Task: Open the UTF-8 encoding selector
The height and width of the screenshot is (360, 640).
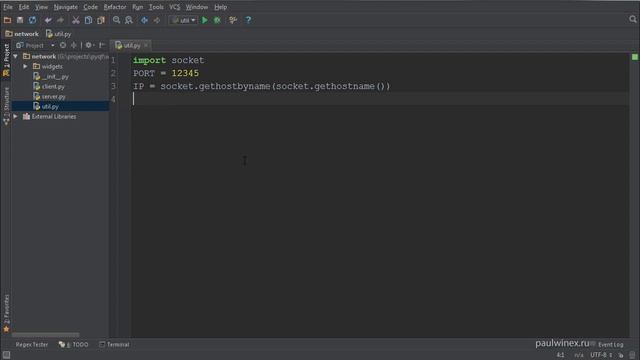Action: coord(601,355)
